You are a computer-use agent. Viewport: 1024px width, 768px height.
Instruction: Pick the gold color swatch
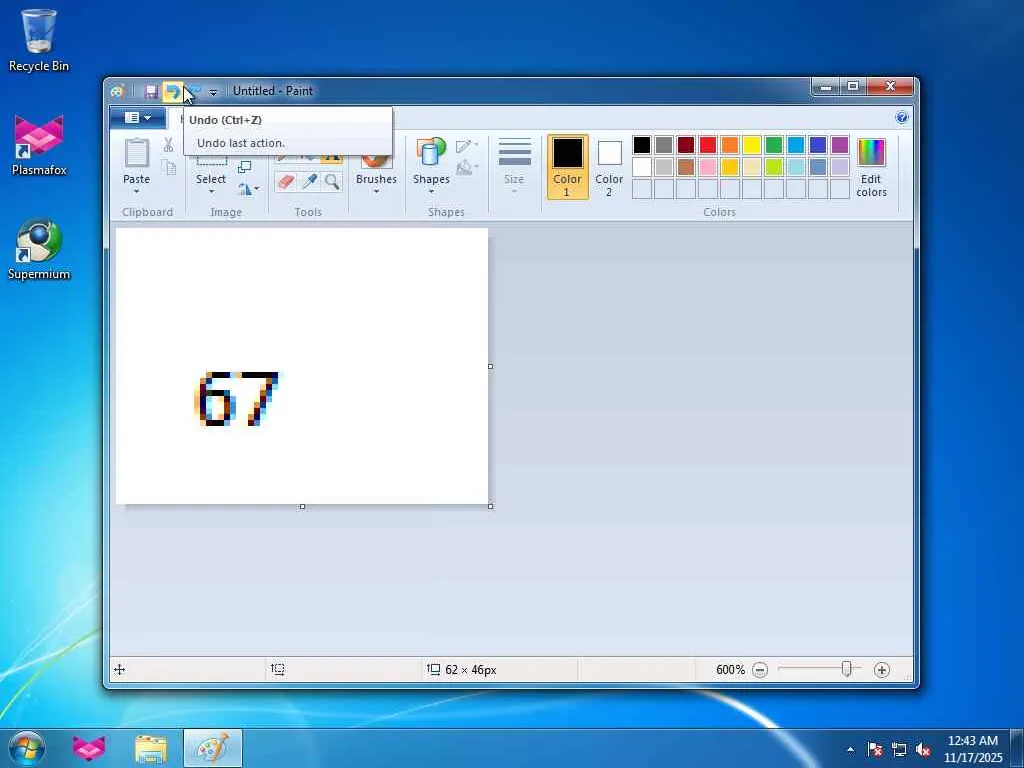click(730, 167)
